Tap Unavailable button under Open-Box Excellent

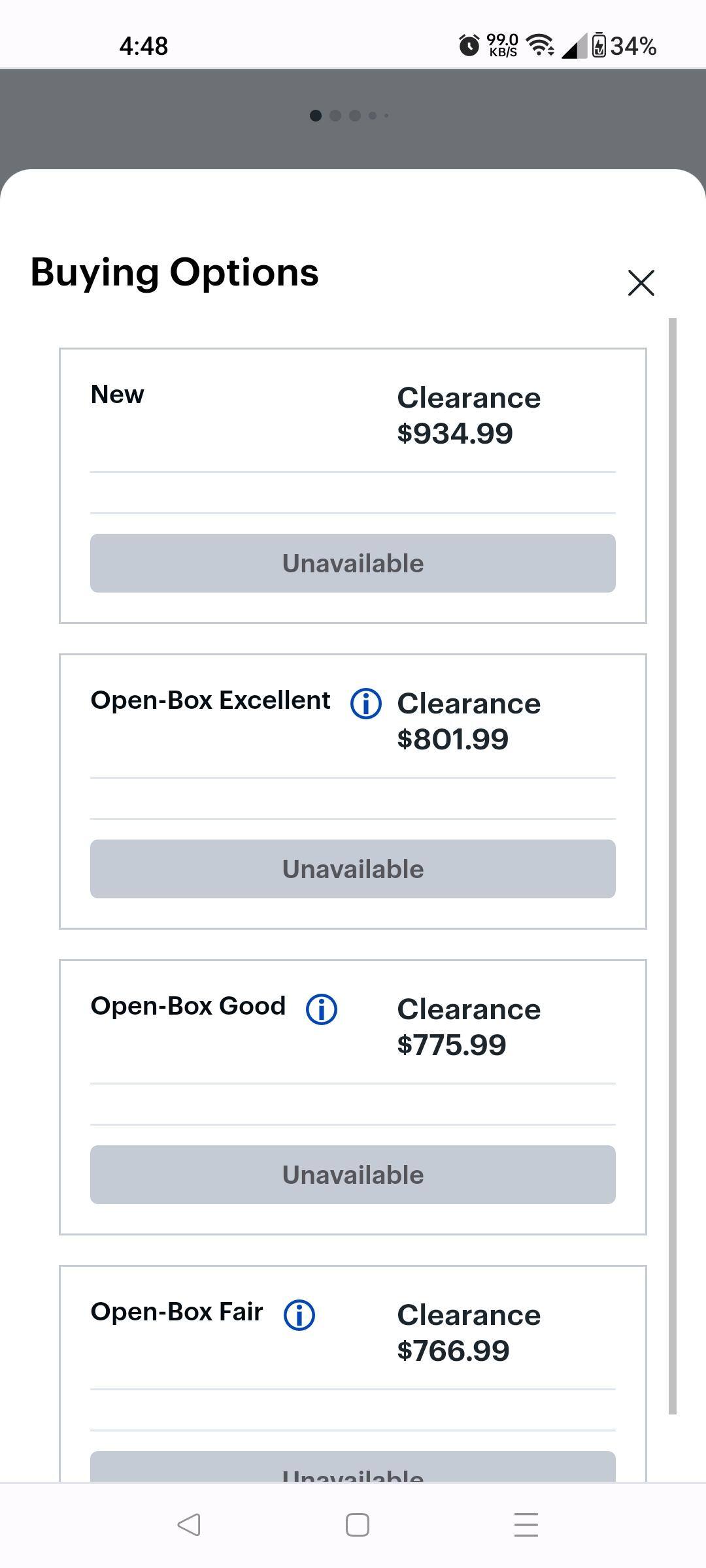click(353, 869)
